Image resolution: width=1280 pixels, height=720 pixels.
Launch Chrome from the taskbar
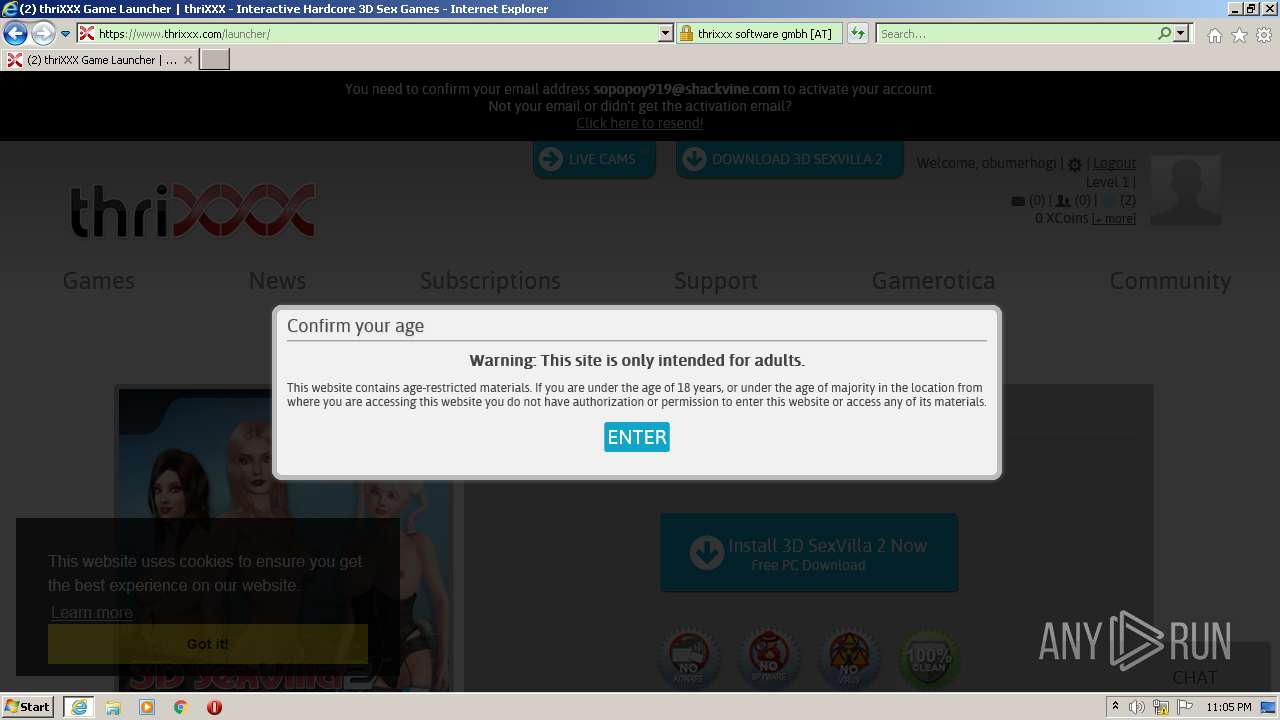(x=181, y=707)
